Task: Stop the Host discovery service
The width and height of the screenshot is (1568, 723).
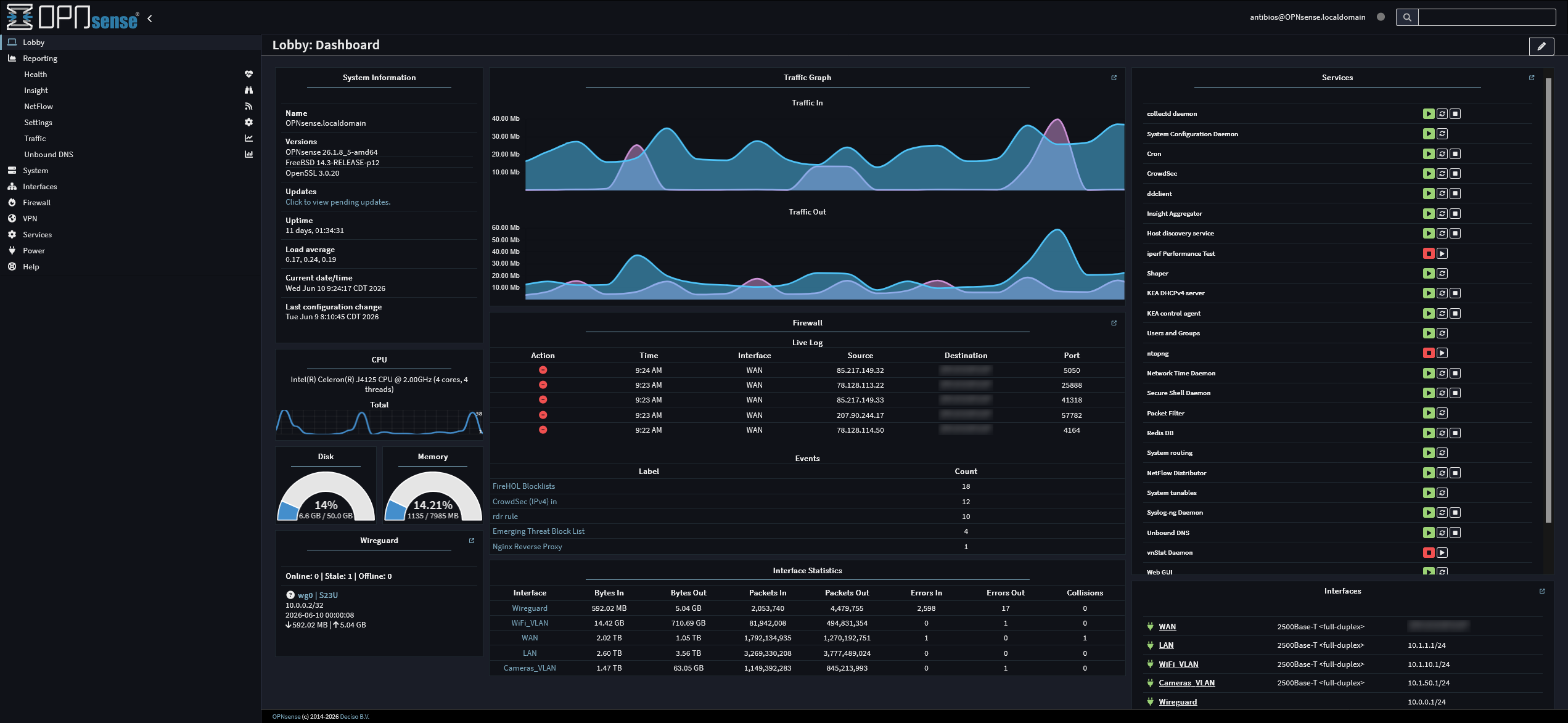Action: pos(1455,234)
